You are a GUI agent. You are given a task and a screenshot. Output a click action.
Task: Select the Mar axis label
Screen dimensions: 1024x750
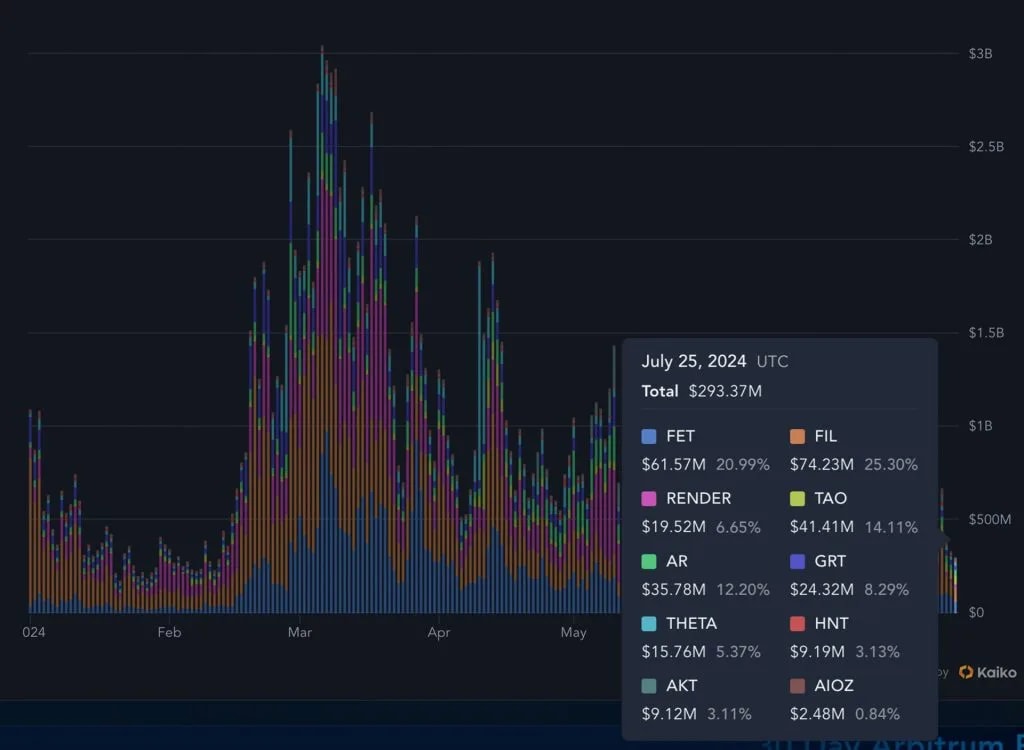tap(299, 632)
